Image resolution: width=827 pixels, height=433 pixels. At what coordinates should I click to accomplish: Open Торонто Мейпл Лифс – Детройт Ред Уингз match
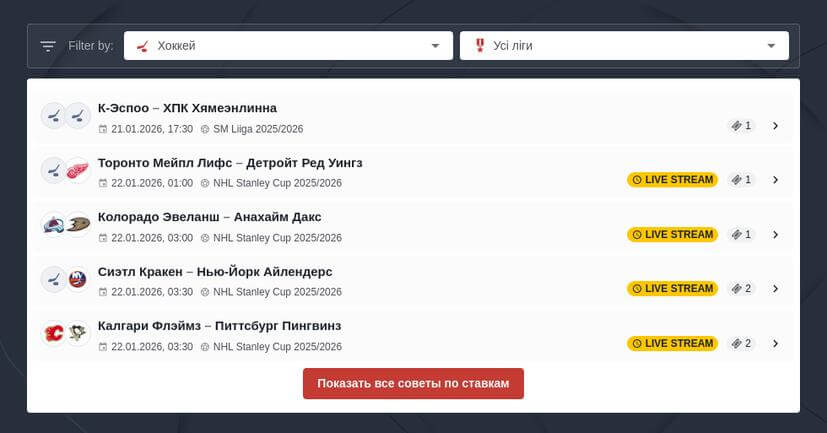click(230, 163)
